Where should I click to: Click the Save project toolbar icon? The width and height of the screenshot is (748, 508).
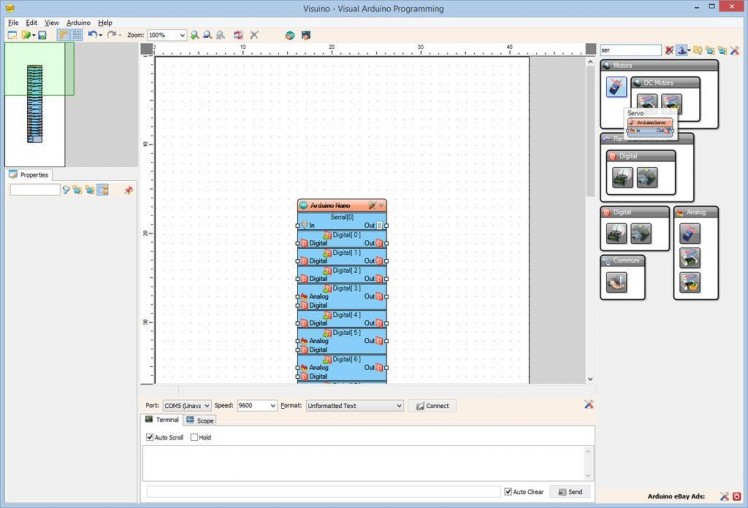42,35
